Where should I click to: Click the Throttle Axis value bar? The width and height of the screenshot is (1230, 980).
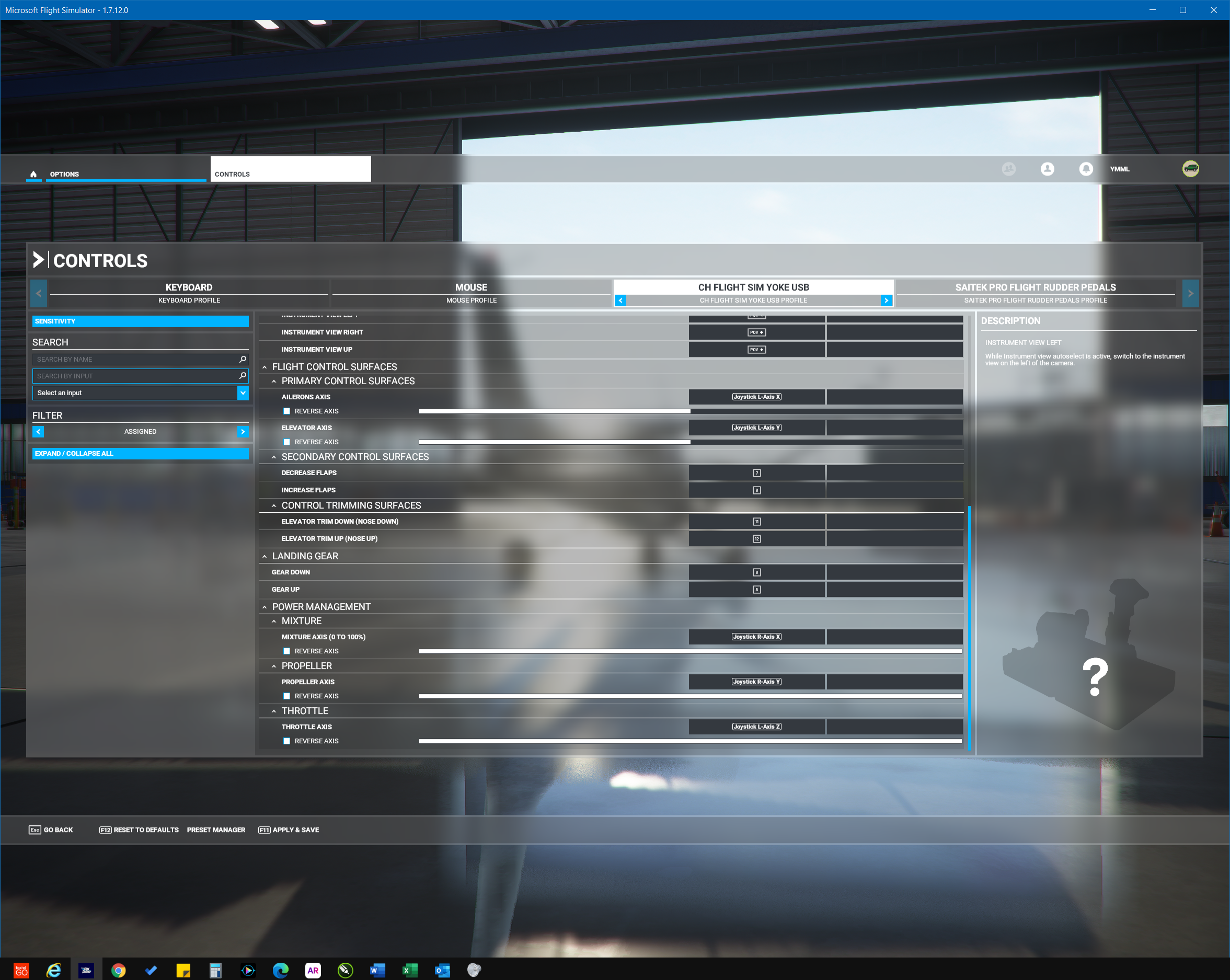coord(691,741)
